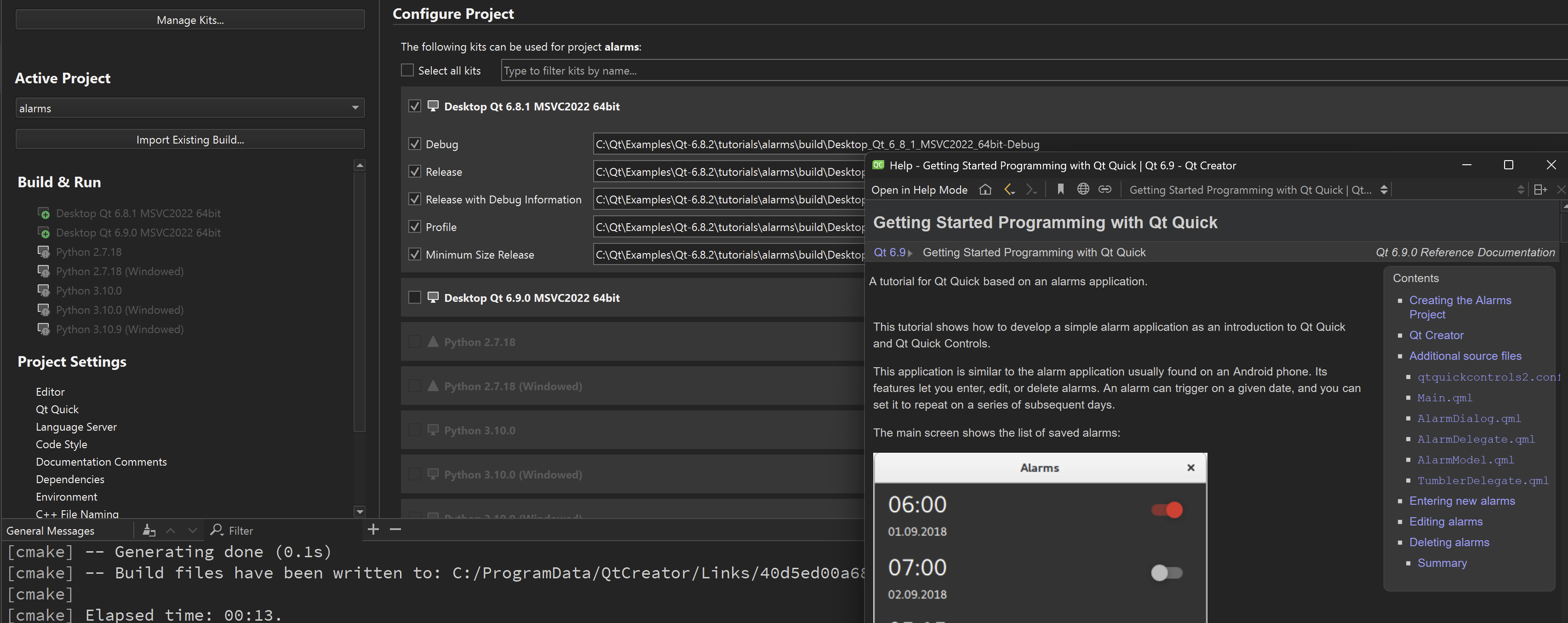Uncheck the Debug build configuration
The height and width of the screenshot is (623, 1568).
(x=414, y=144)
